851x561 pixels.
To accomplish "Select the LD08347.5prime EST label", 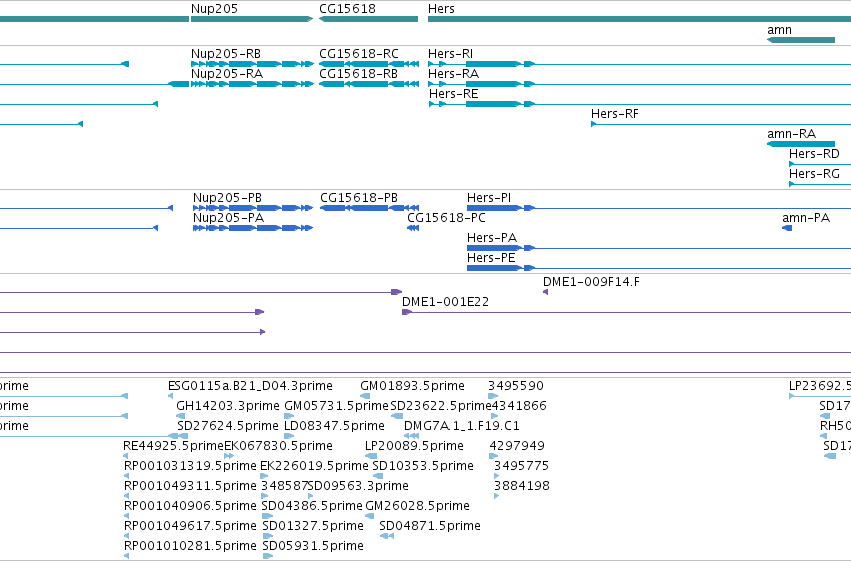I will (x=334, y=426).
